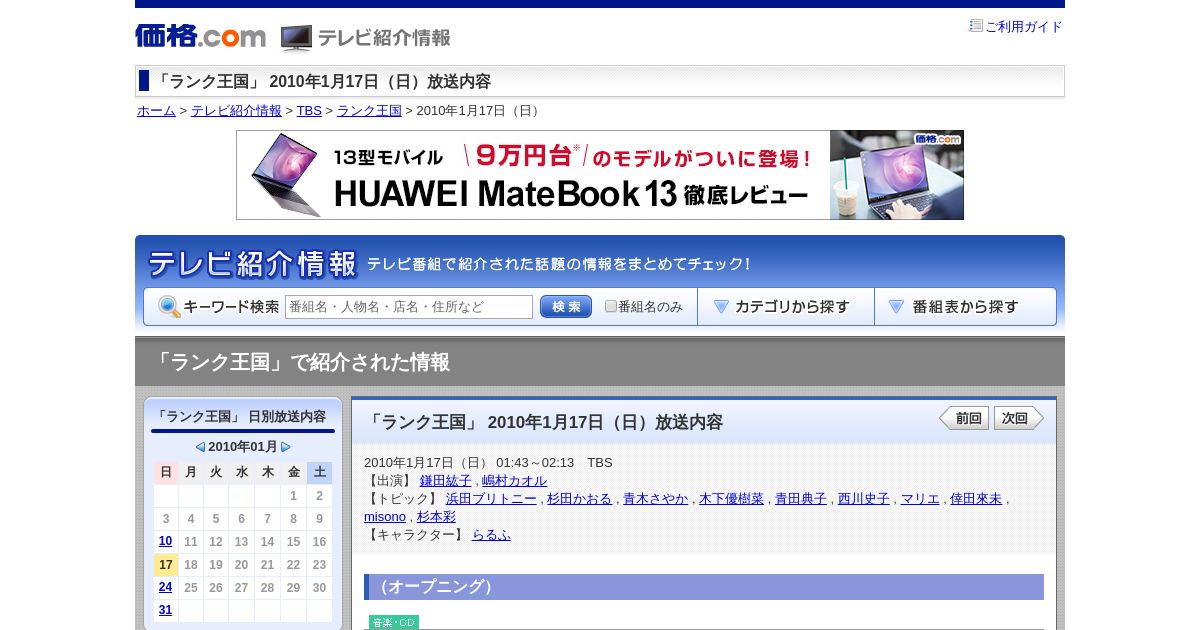Expand カテゴリから探す dropdown
1200x630 pixels.
pyautogui.click(x=786, y=307)
